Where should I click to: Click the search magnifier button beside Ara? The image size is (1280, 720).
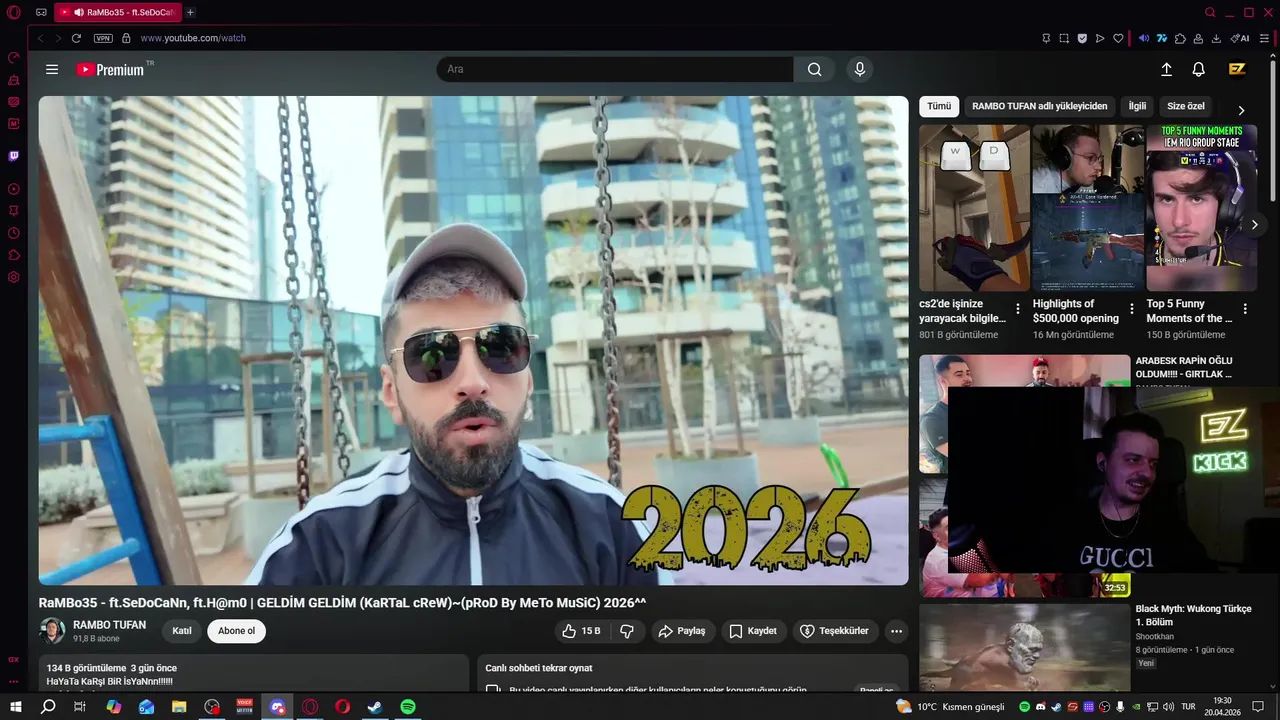(814, 70)
